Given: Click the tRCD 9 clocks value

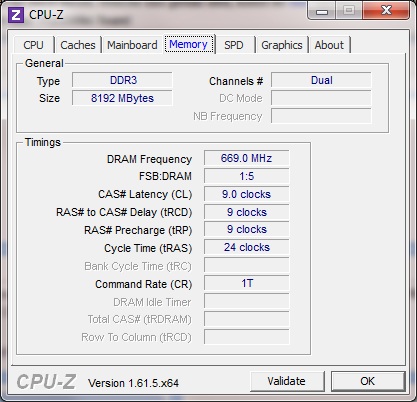Looking at the screenshot, I should pos(247,212).
